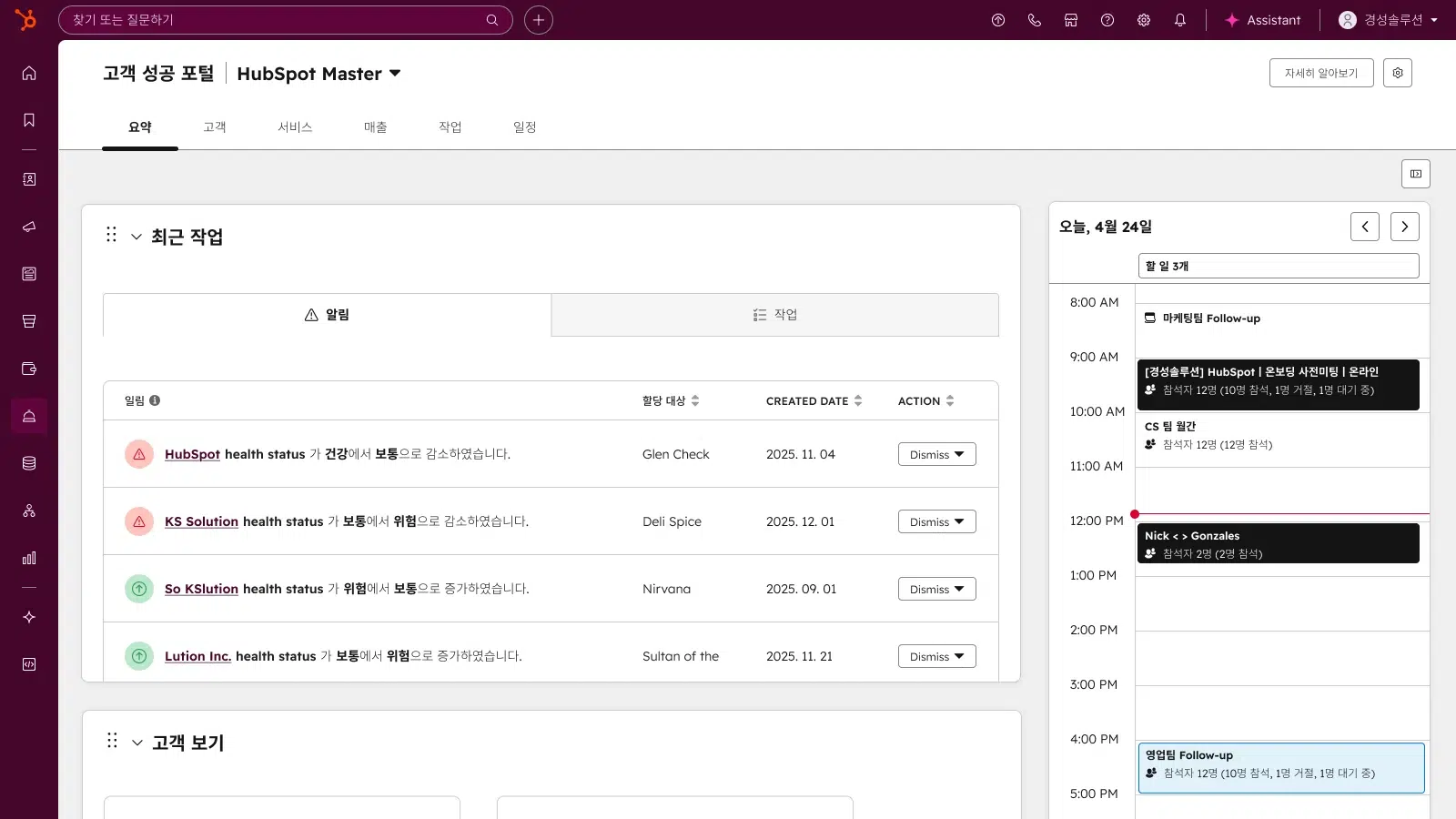Image resolution: width=1456 pixels, height=819 pixels.
Task: Open the Assistant sparkle button
Action: click(x=1262, y=20)
